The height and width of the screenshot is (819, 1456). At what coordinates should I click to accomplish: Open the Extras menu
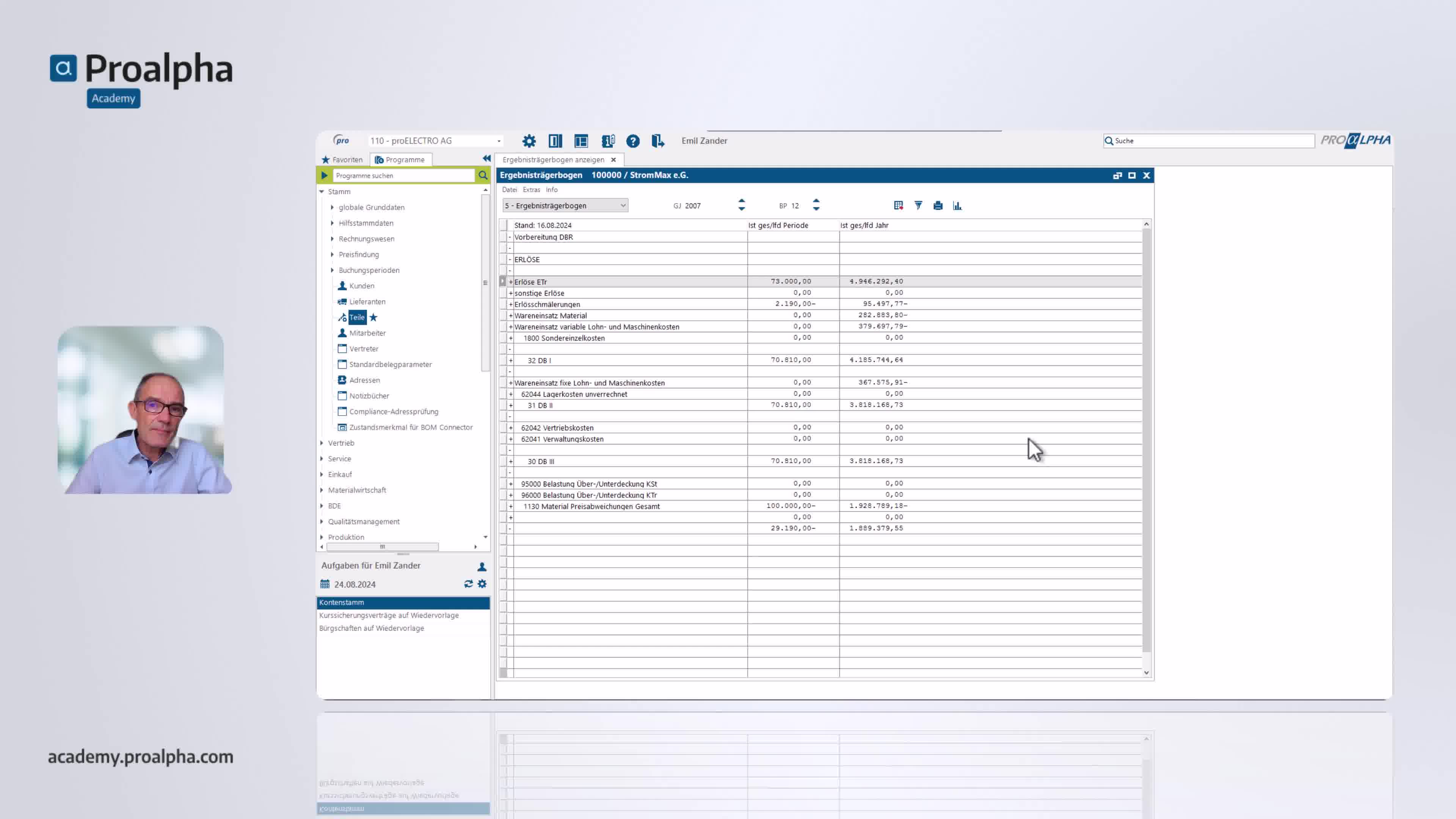click(531, 190)
